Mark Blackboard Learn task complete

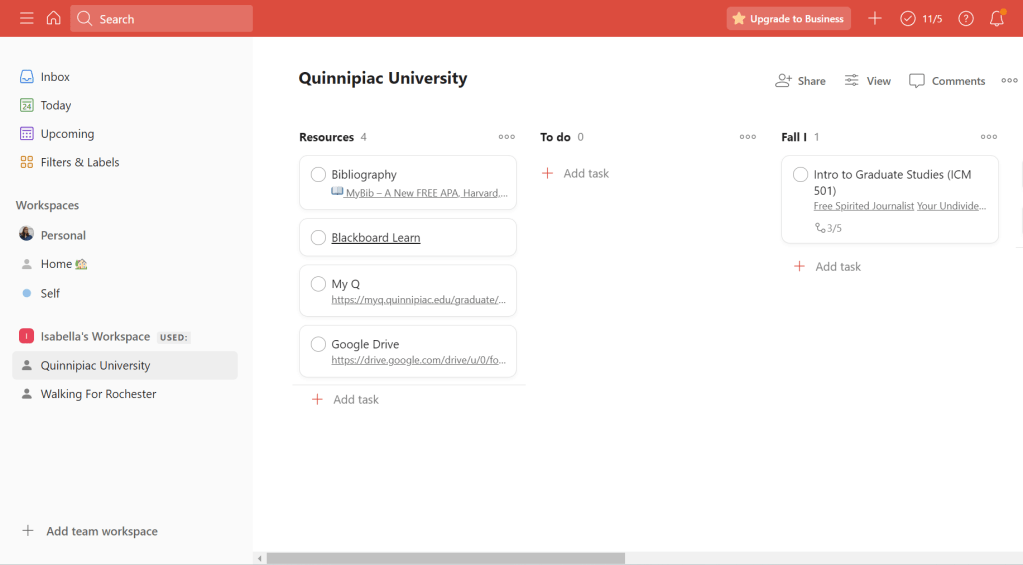coord(318,237)
